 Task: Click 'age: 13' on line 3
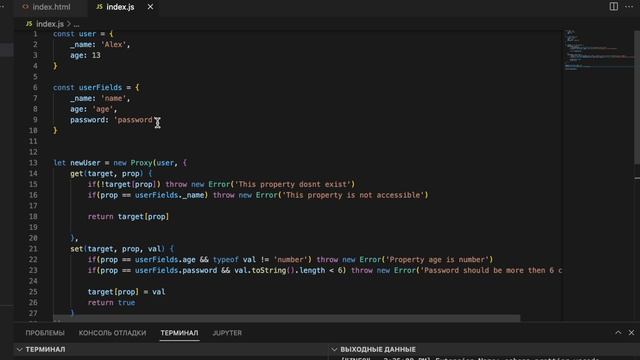point(85,56)
